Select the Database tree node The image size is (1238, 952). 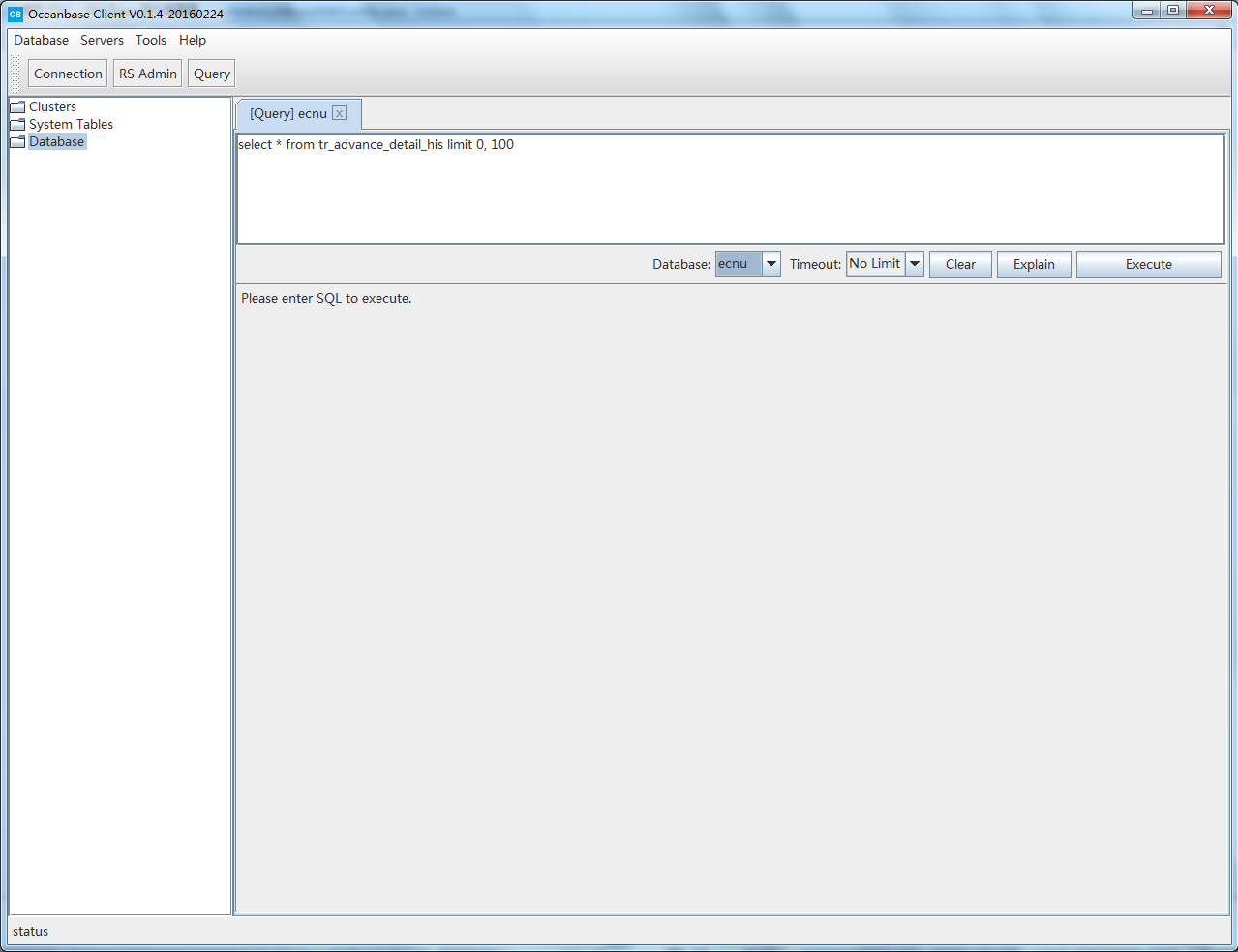point(57,141)
